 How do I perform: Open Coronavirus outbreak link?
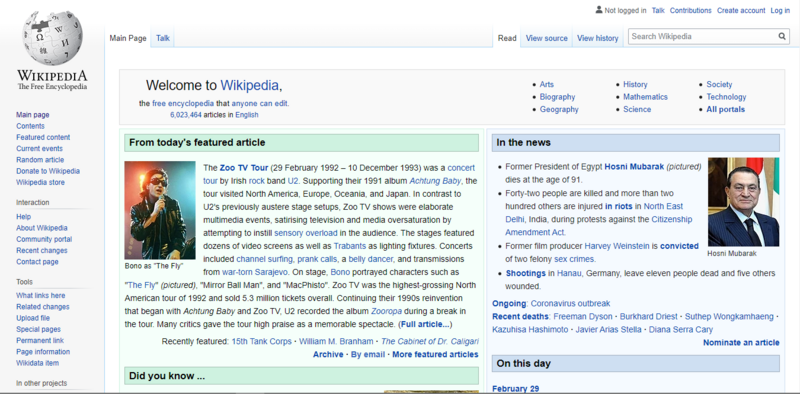click(570, 303)
